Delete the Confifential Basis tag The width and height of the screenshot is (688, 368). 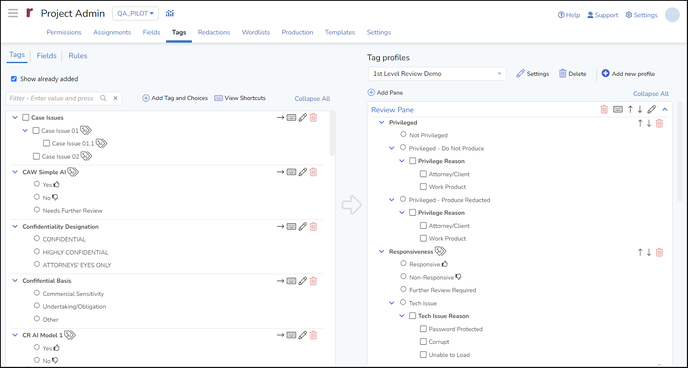coord(313,281)
